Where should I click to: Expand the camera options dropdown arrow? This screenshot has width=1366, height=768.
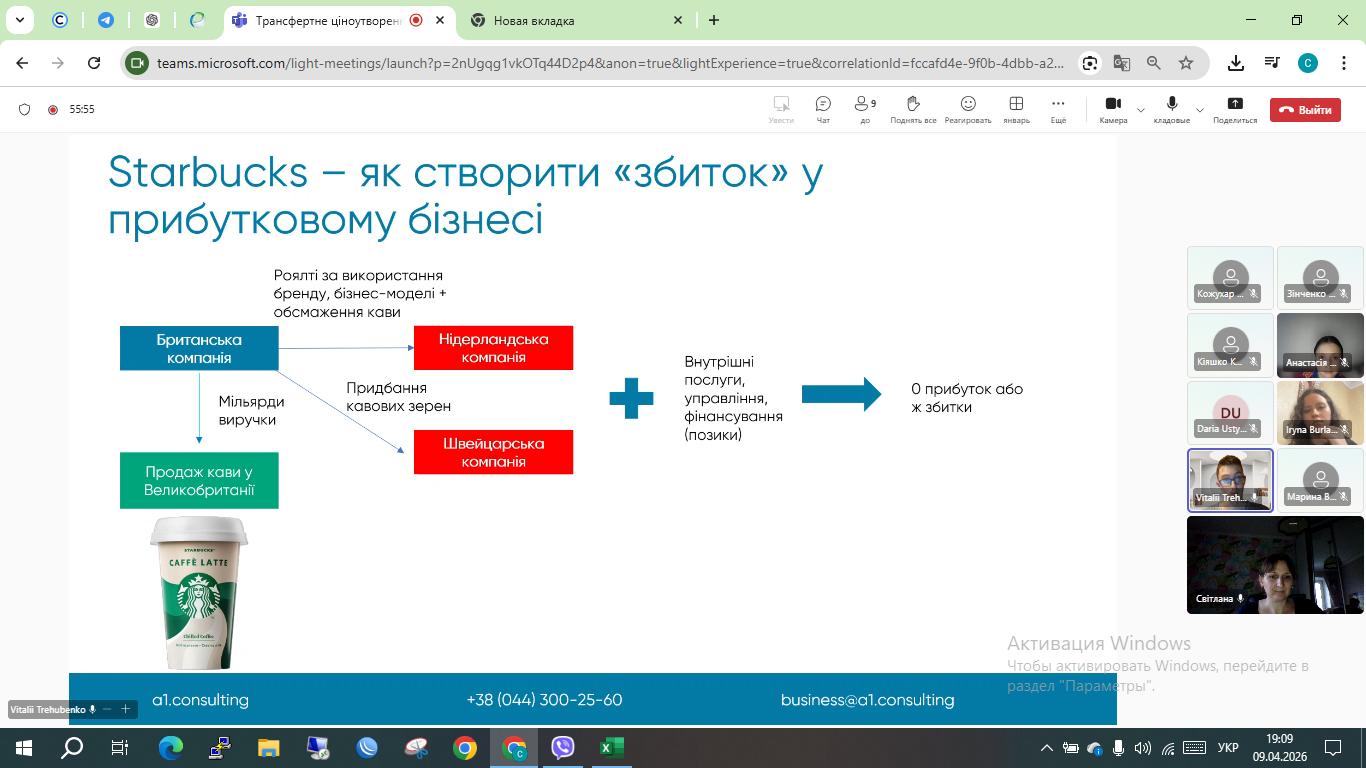[x=1141, y=110]
